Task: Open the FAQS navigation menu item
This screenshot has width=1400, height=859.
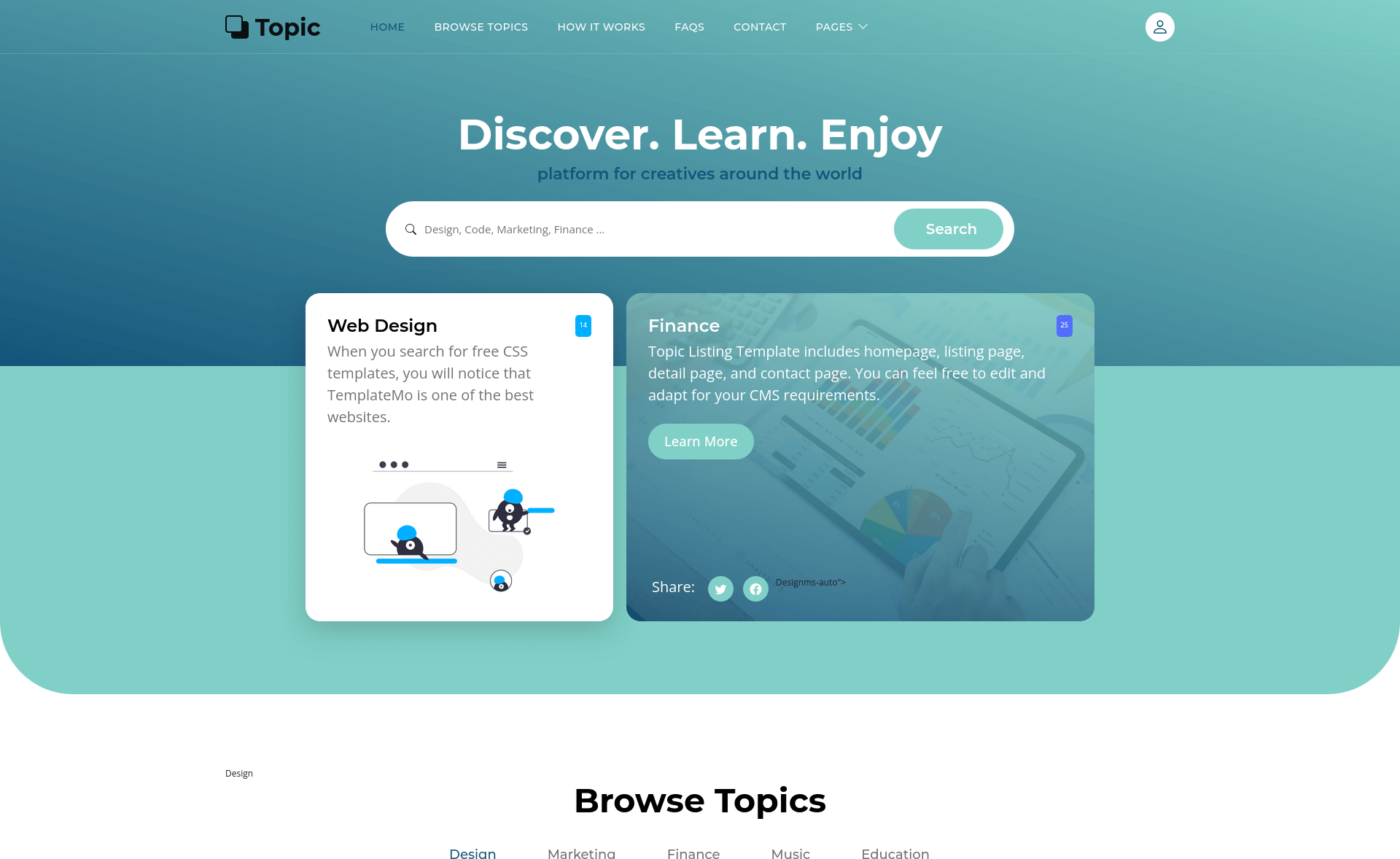Action: [x=688, y=26]
